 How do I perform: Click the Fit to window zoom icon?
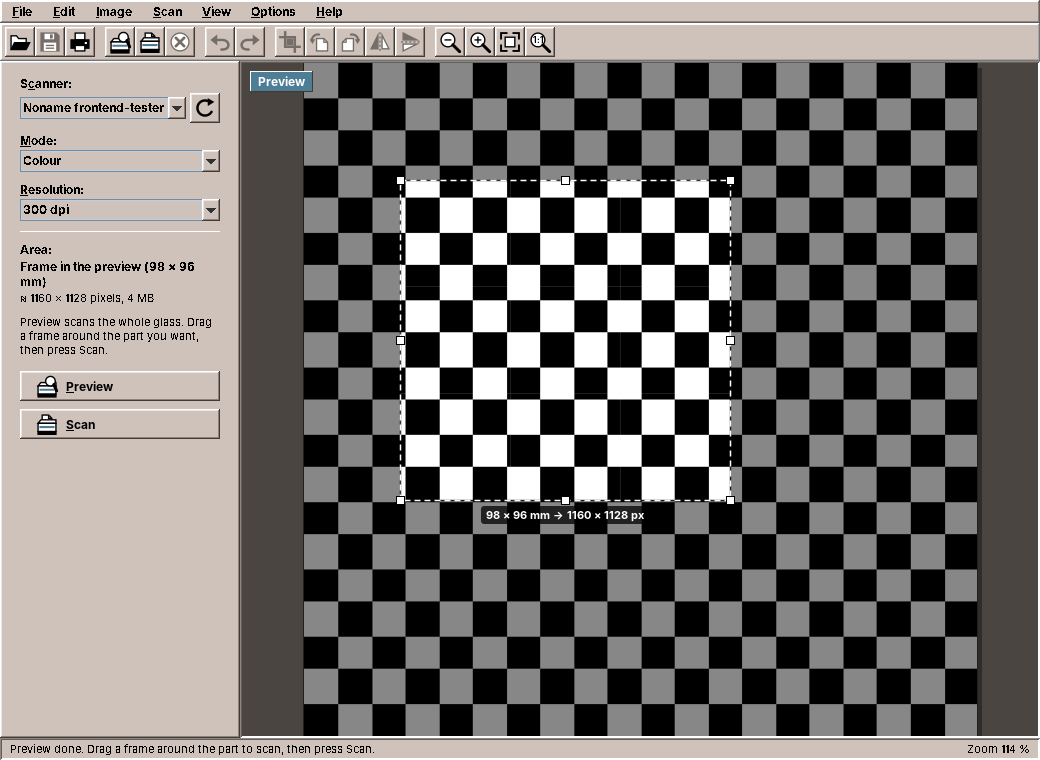(509, 42)
